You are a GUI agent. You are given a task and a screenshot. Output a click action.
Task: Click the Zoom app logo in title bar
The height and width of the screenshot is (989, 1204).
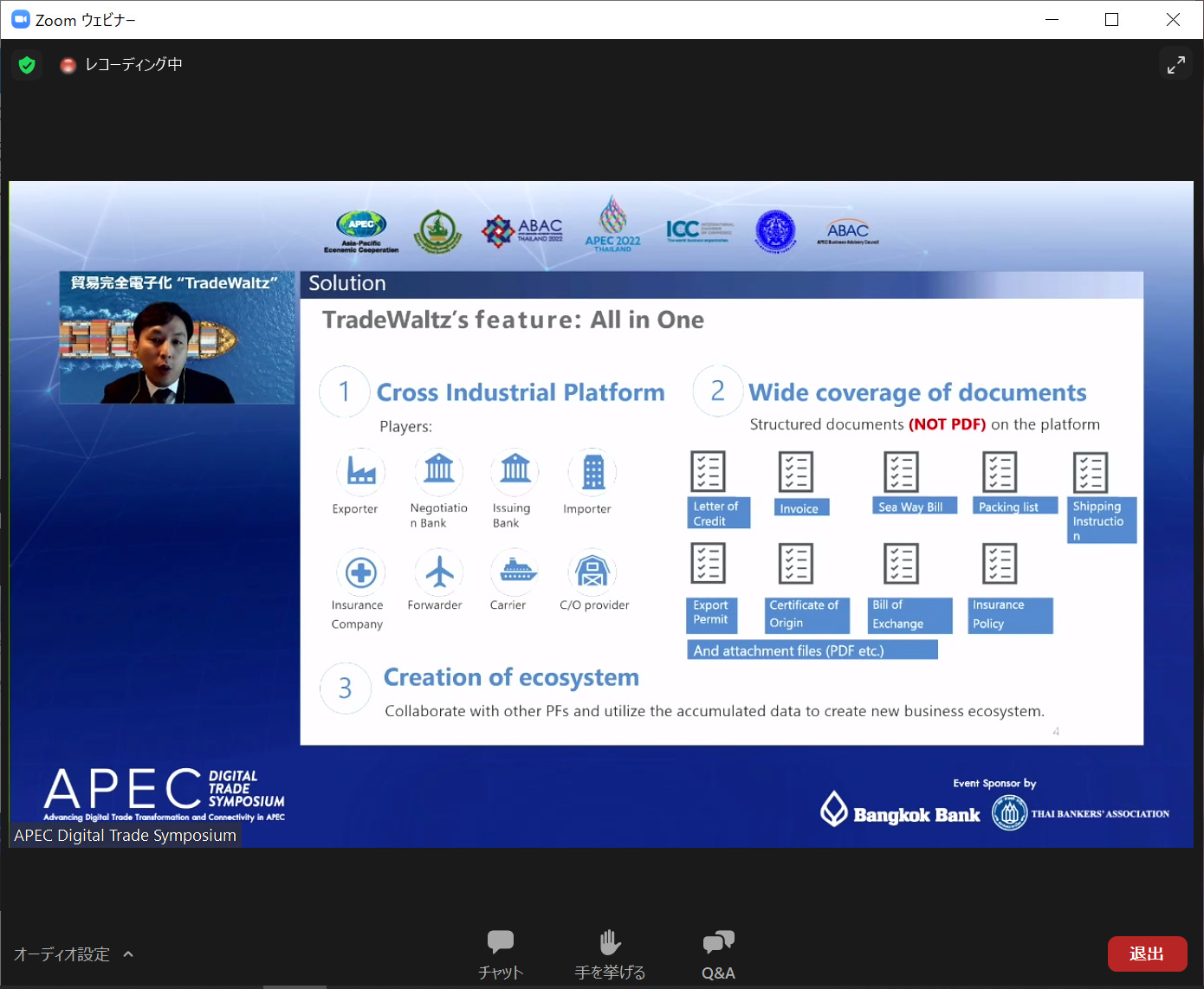click(21, 19)
